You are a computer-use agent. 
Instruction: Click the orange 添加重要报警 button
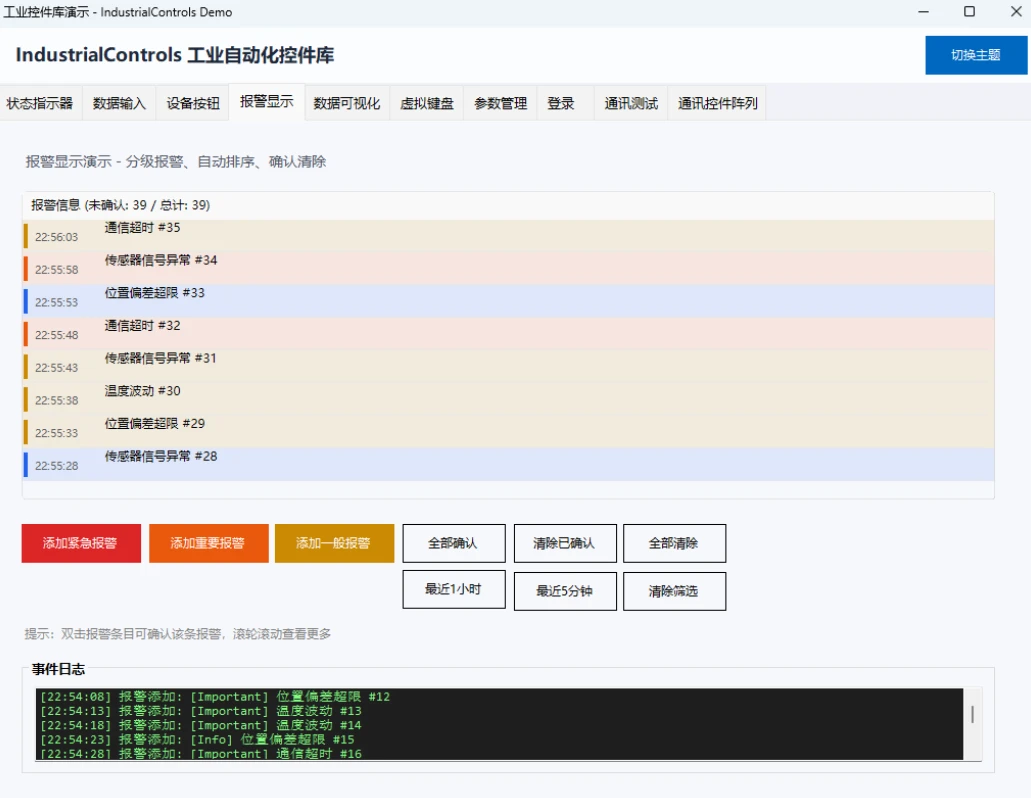208,543
